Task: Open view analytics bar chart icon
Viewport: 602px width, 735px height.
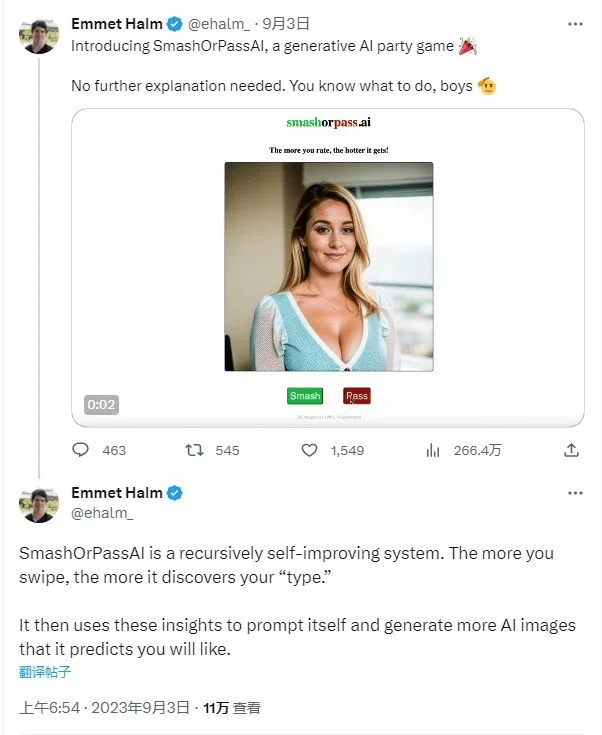Action: pyautogui.click(x=433, y=450)
